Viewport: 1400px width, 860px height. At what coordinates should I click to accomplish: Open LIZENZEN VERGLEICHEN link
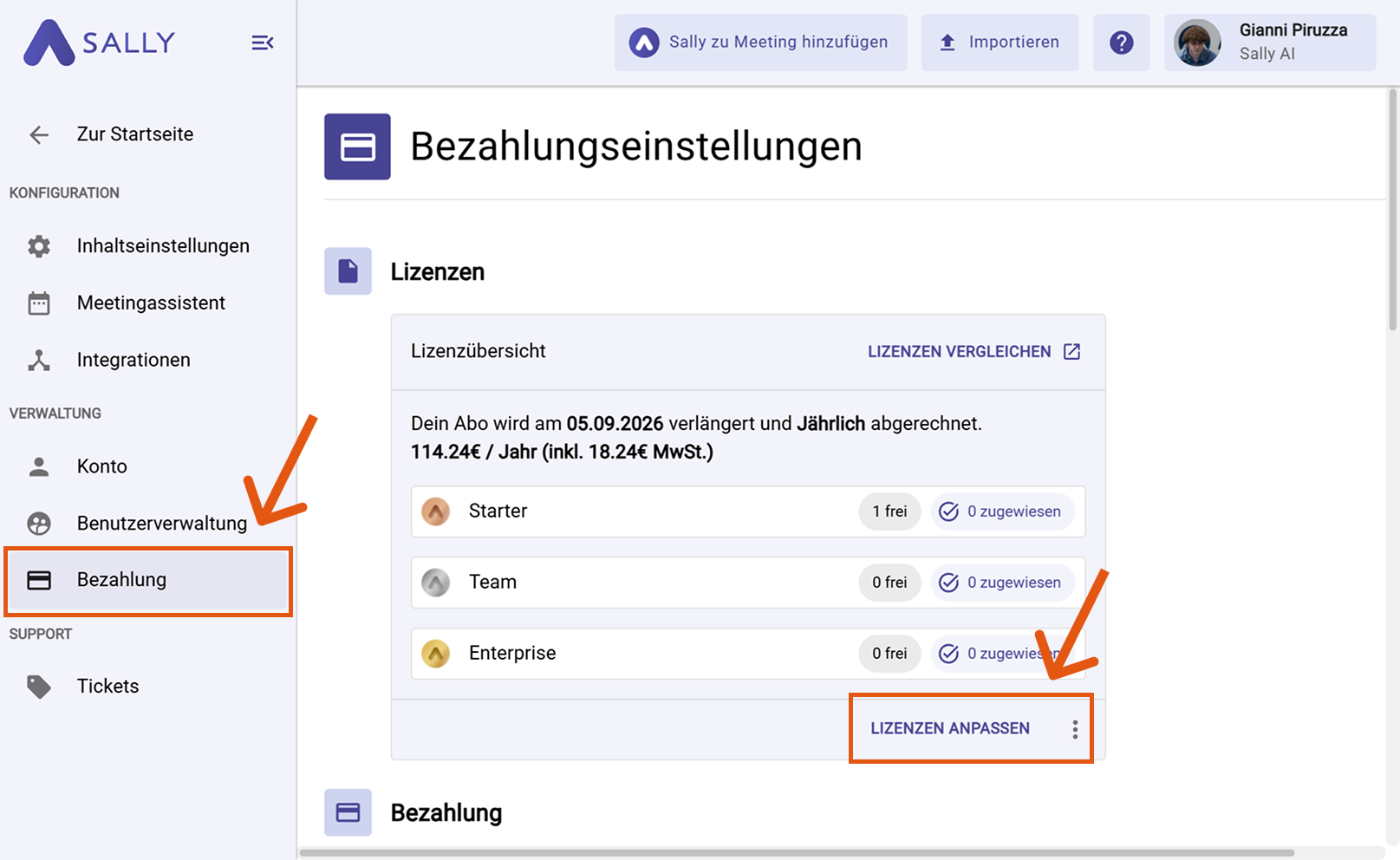click(960, 351)
